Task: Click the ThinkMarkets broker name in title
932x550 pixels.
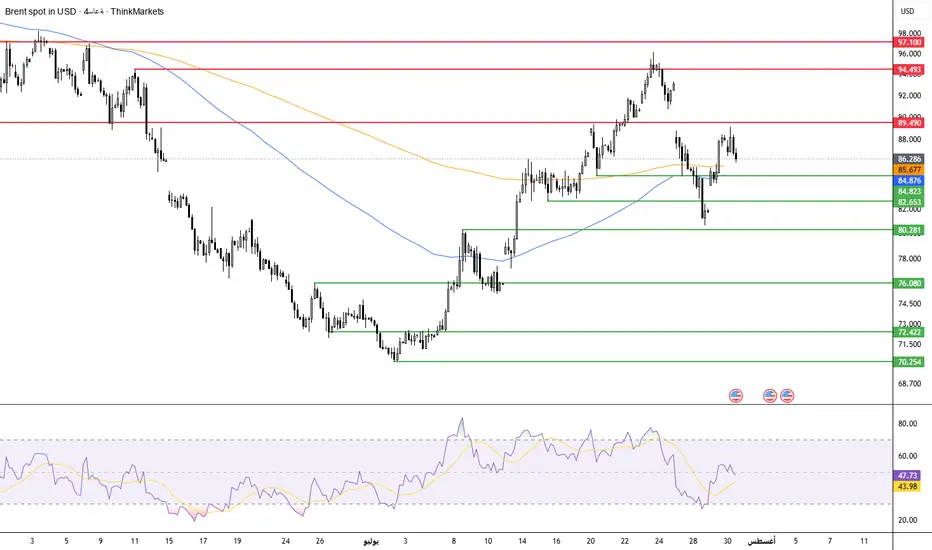Action: 136,11
